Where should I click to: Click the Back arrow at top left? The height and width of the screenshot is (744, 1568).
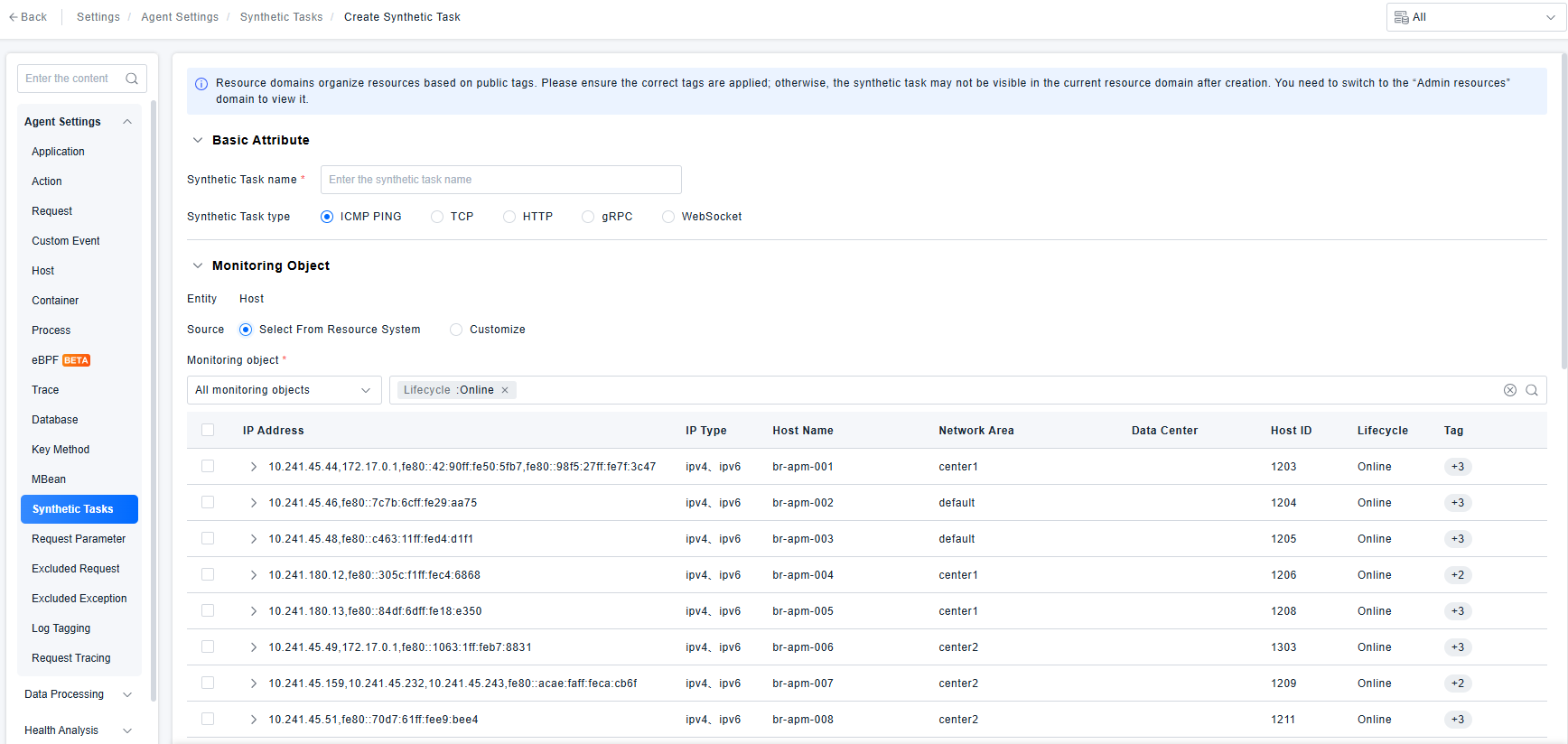14,17
